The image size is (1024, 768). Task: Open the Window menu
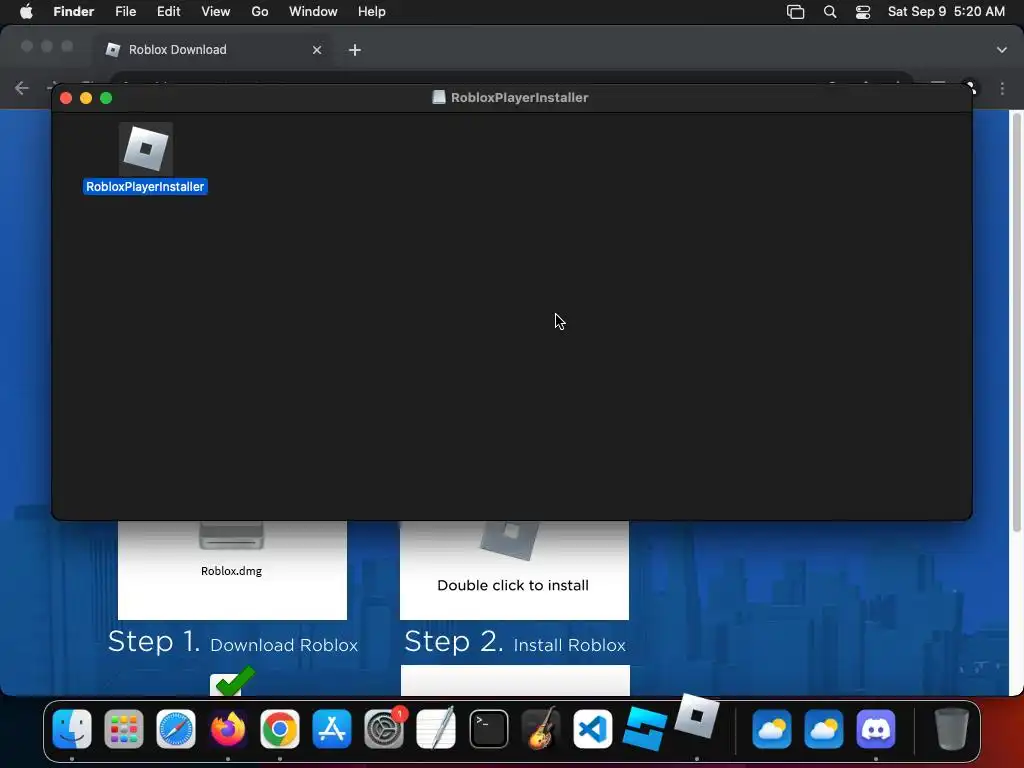click(313, 12)
